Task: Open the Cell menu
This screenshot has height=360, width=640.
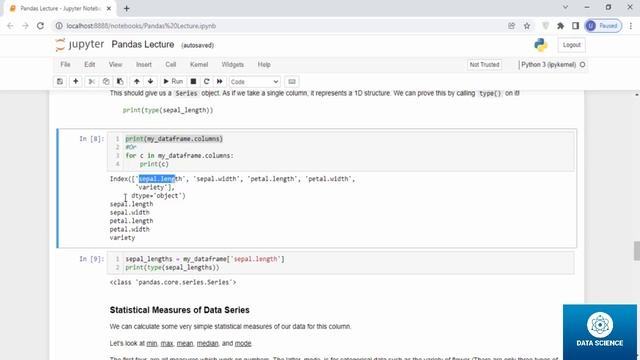Action: [171, 64]
